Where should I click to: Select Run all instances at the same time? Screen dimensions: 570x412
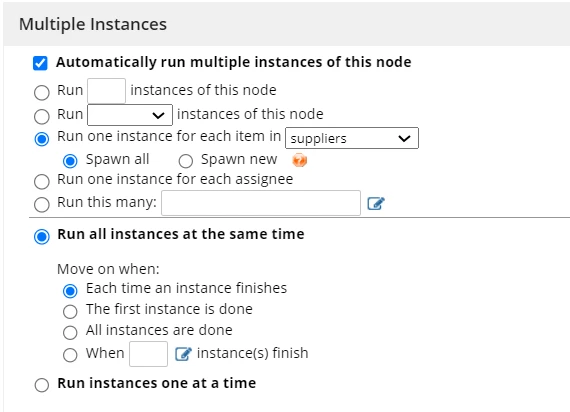(42, 237)
